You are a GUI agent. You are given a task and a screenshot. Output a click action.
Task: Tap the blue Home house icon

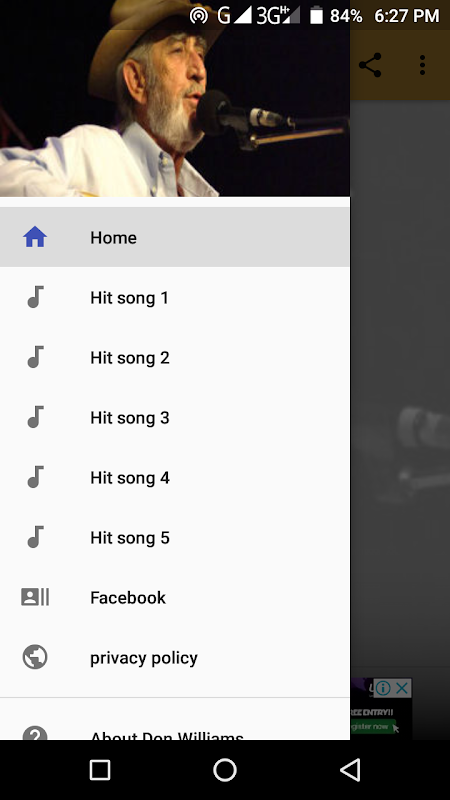[x=35, y=237]
